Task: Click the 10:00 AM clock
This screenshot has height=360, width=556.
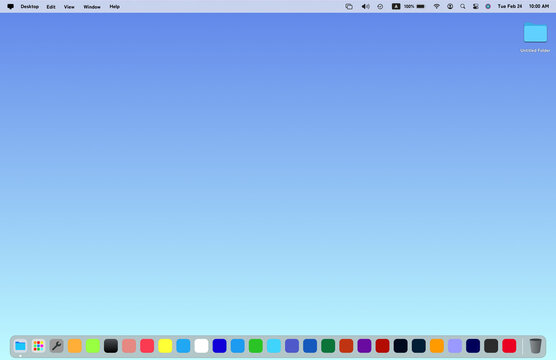Action: point(539,6)
